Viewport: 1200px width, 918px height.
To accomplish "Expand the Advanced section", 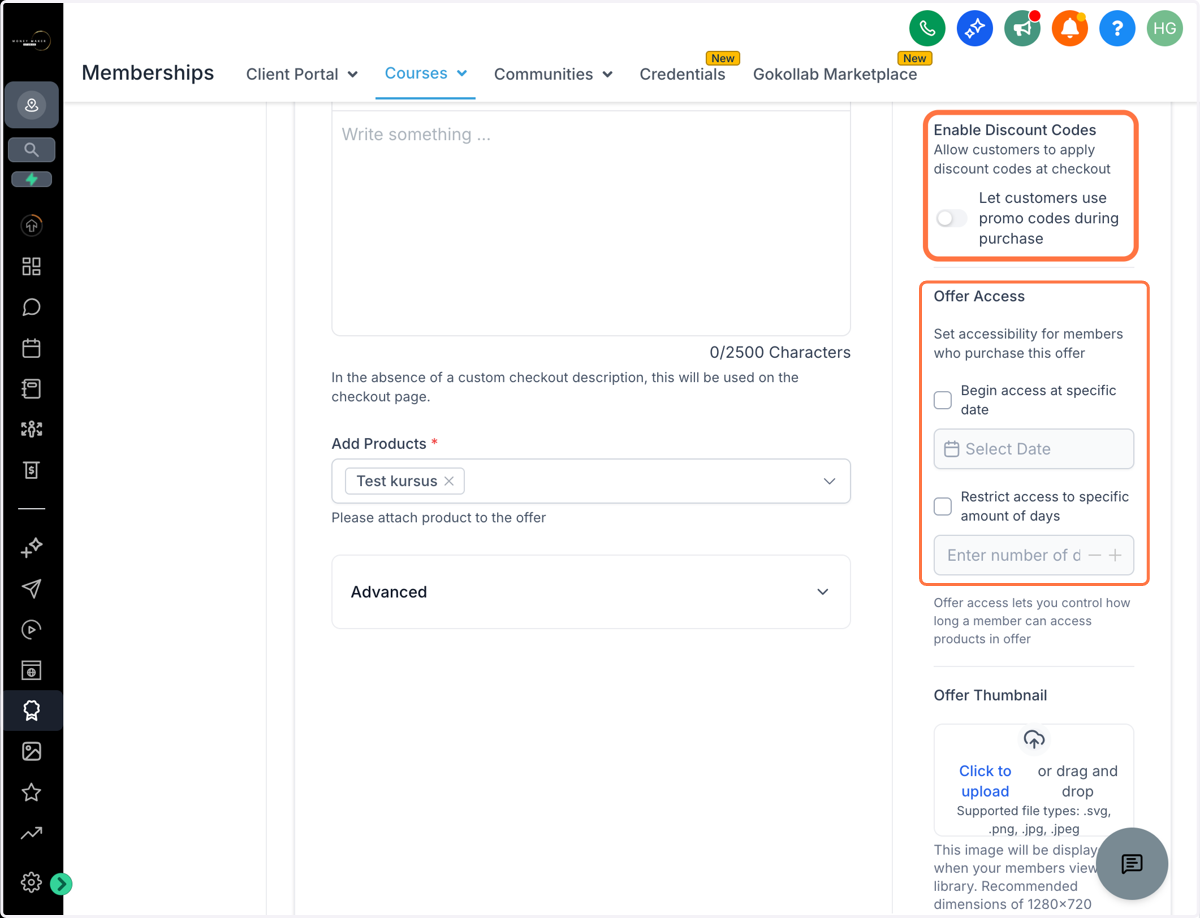I will [591, 592].
